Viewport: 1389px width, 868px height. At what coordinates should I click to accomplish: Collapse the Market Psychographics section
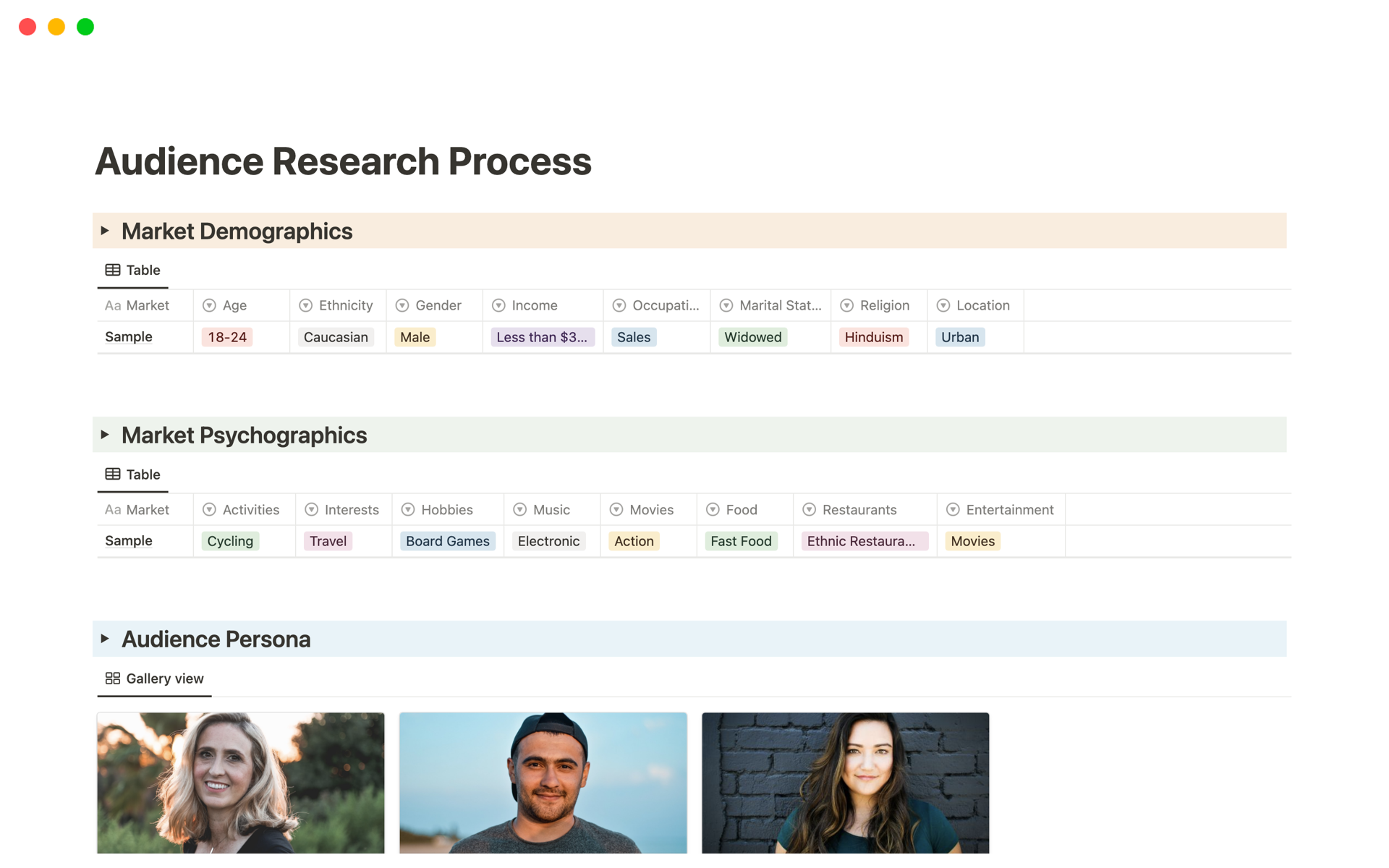coord(106,435)
